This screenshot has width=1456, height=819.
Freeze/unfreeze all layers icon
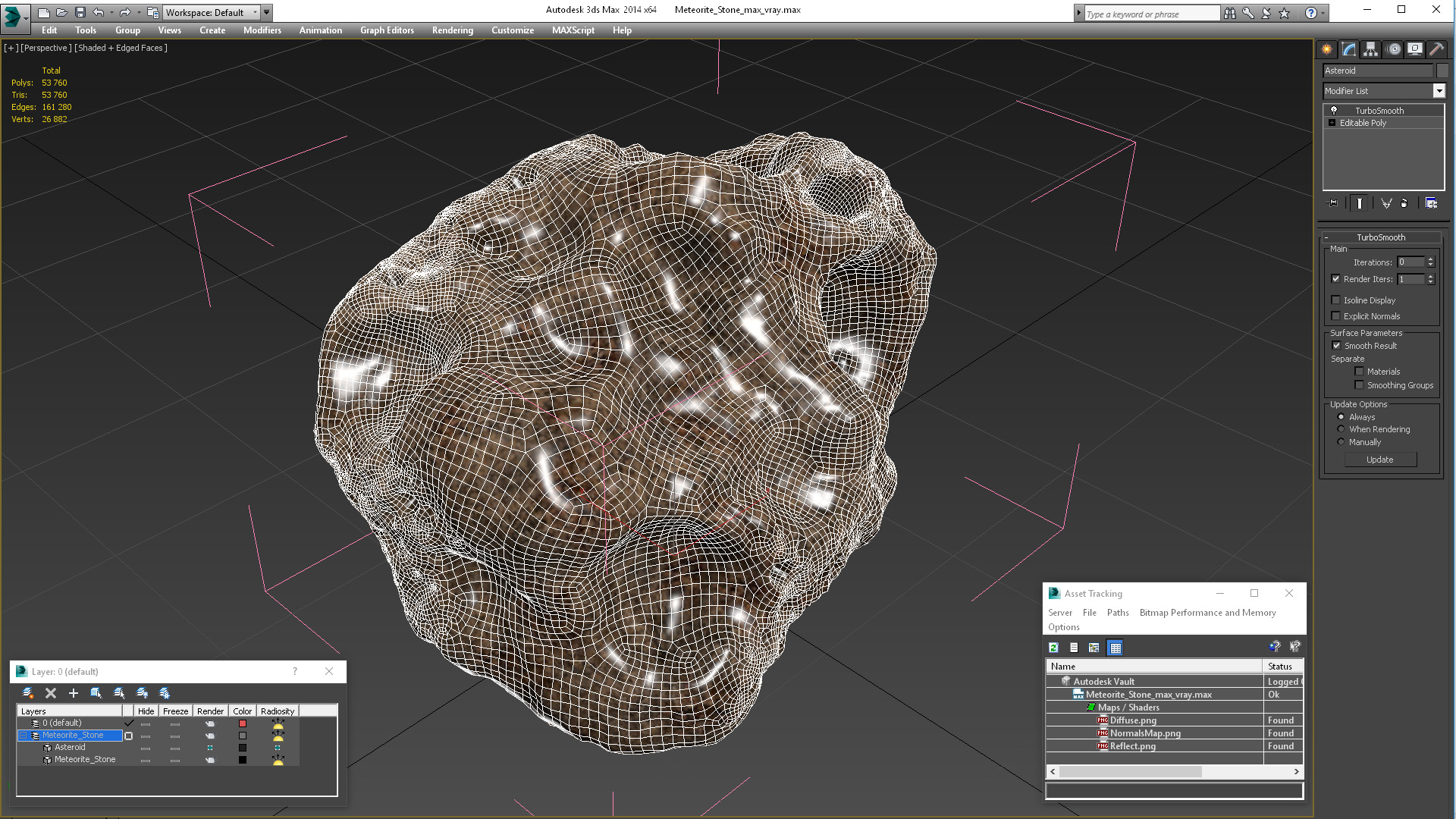[x=165, y=693]
